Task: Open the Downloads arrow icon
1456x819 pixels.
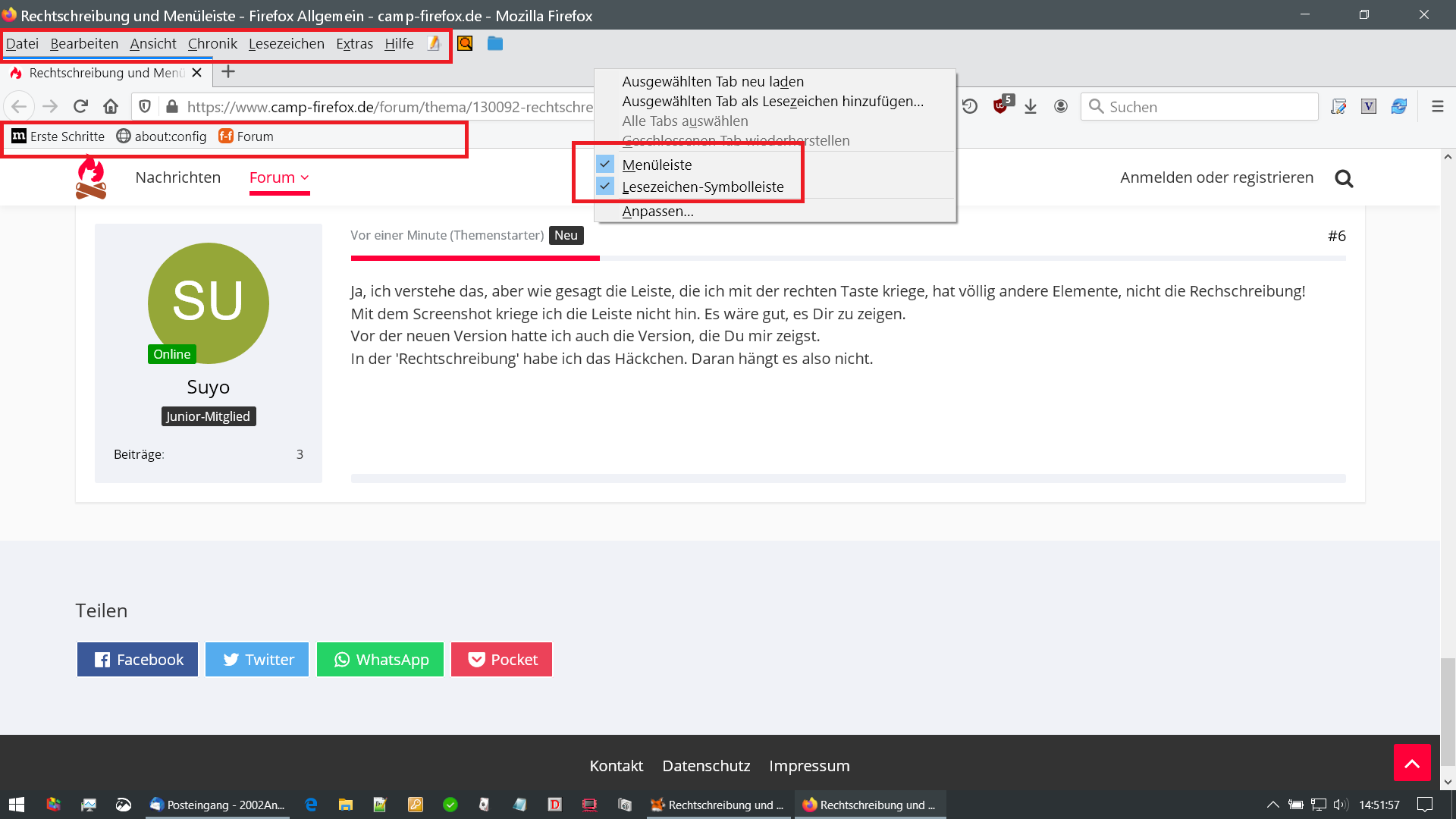Action: click(1031, 107)
